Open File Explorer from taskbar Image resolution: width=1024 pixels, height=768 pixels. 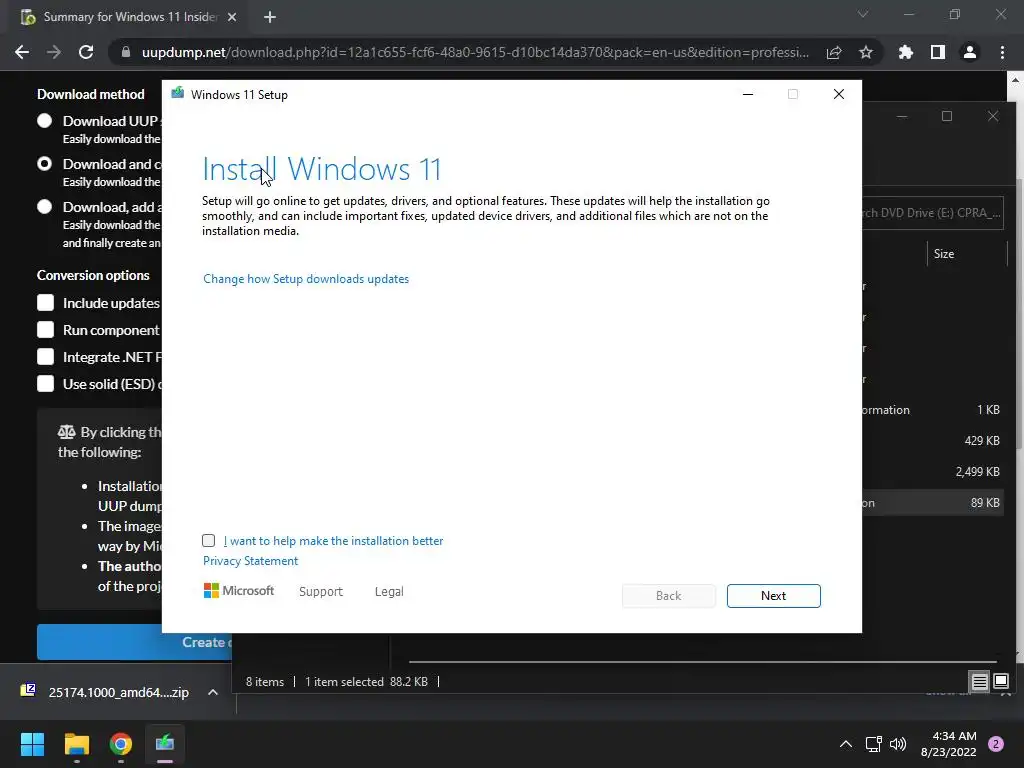click(x=76, y=744)
